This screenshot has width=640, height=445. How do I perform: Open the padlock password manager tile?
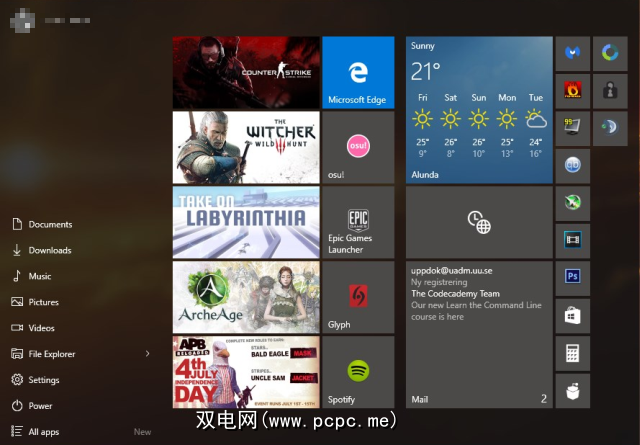coord(610,91)
